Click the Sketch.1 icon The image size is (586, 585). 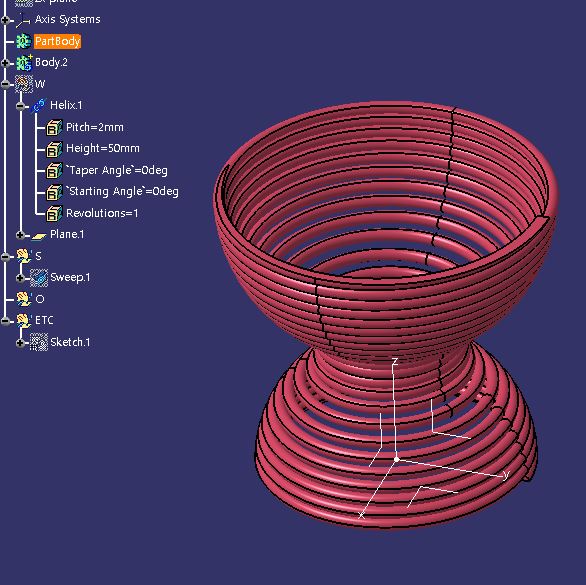(39, 342)
